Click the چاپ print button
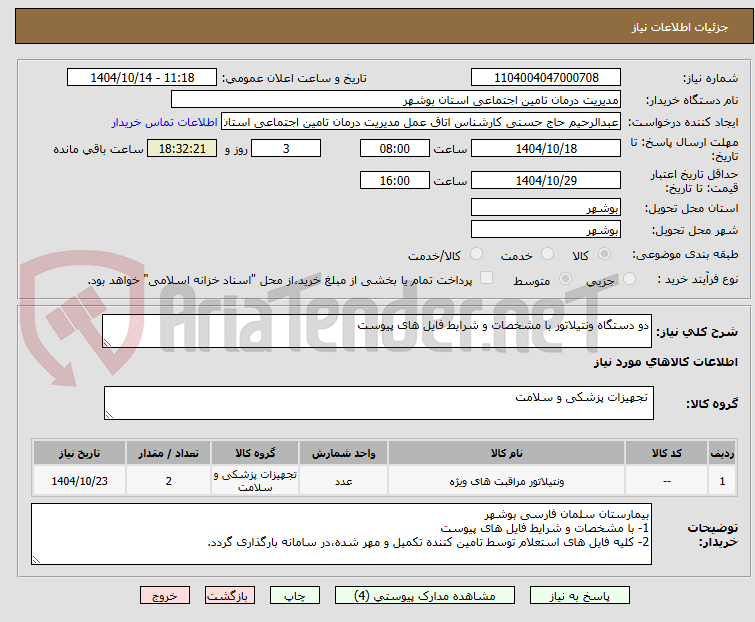755x622 pixels. coord(294,596)
